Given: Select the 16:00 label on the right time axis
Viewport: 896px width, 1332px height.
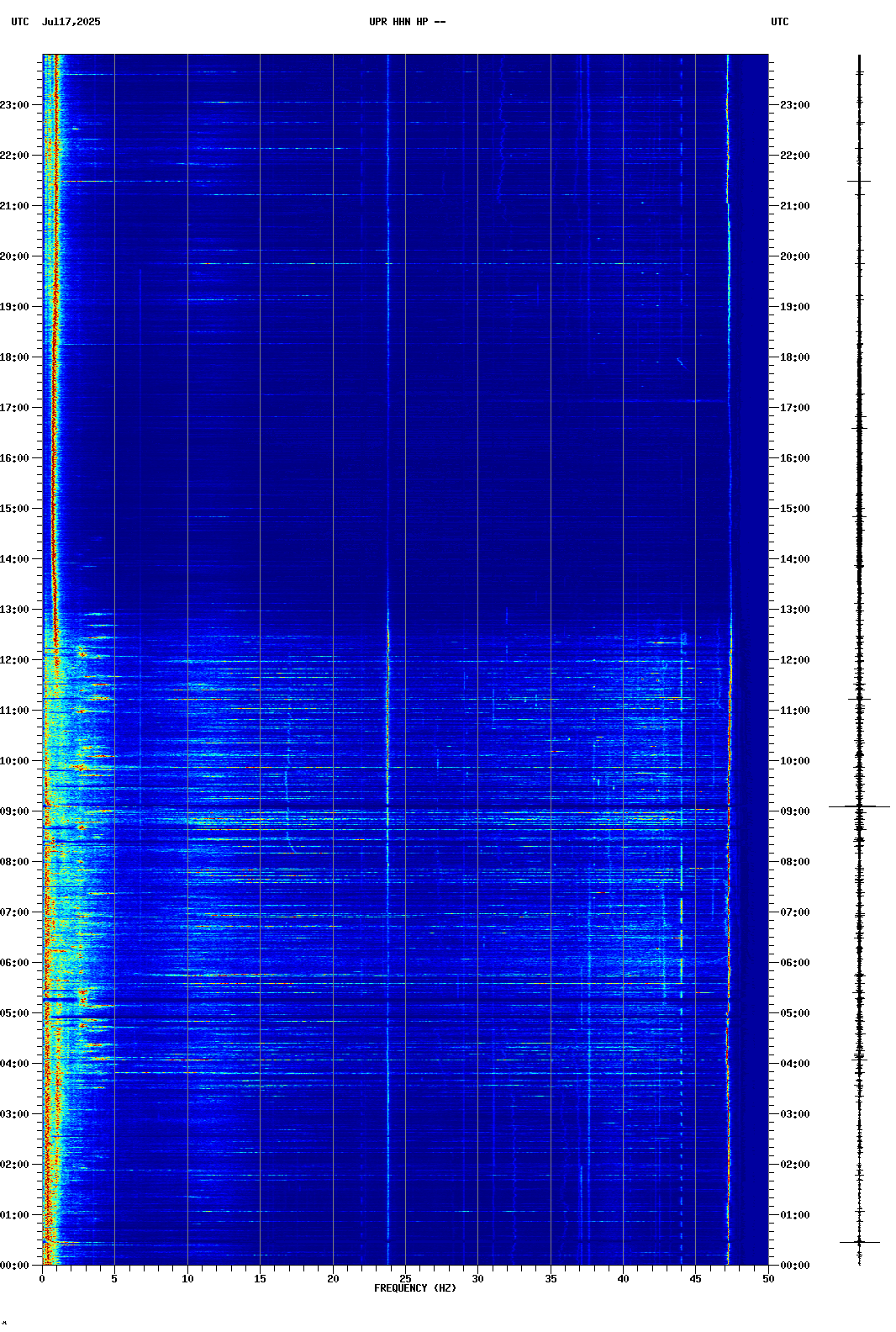Looking at the screenshot, I should [x=795, y=458].
